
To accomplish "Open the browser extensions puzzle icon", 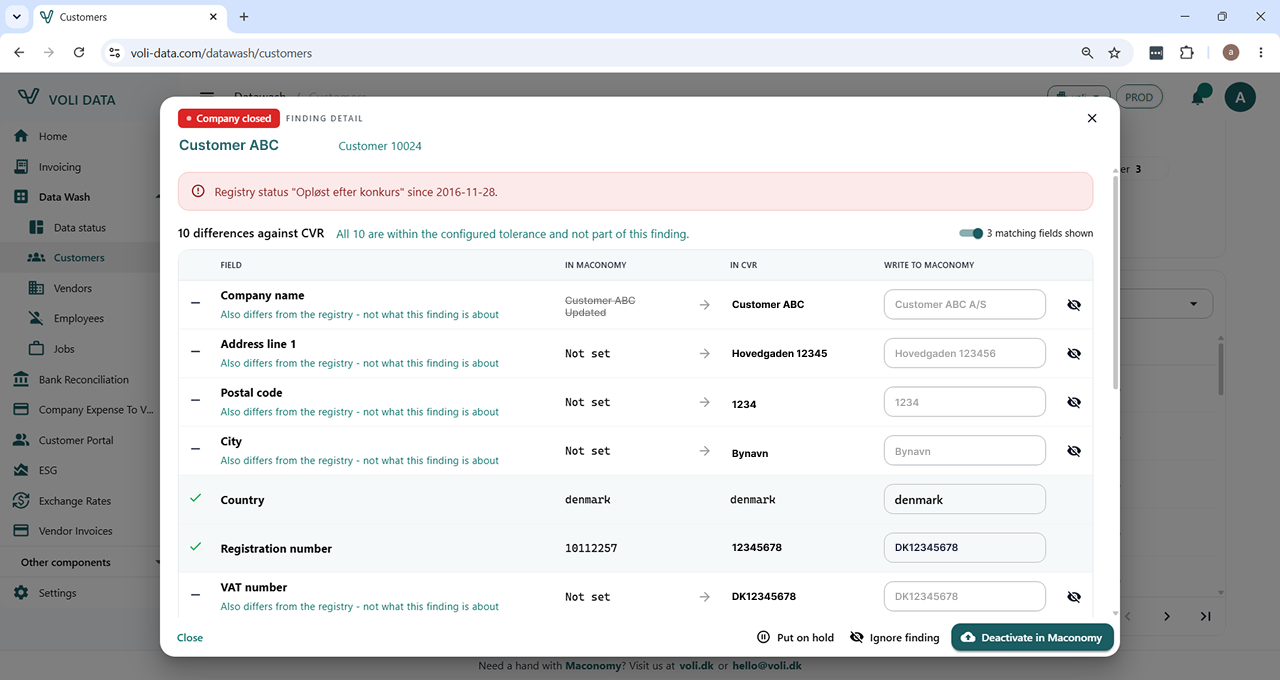I will (x=1187, y=53).
